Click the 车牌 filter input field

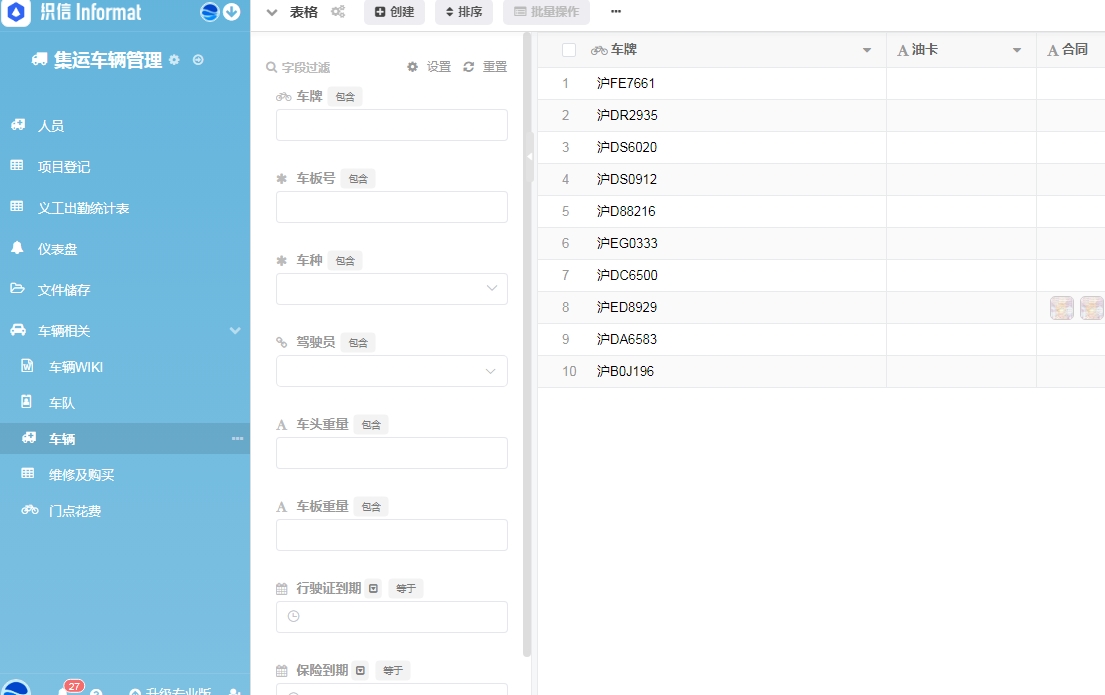392,125
